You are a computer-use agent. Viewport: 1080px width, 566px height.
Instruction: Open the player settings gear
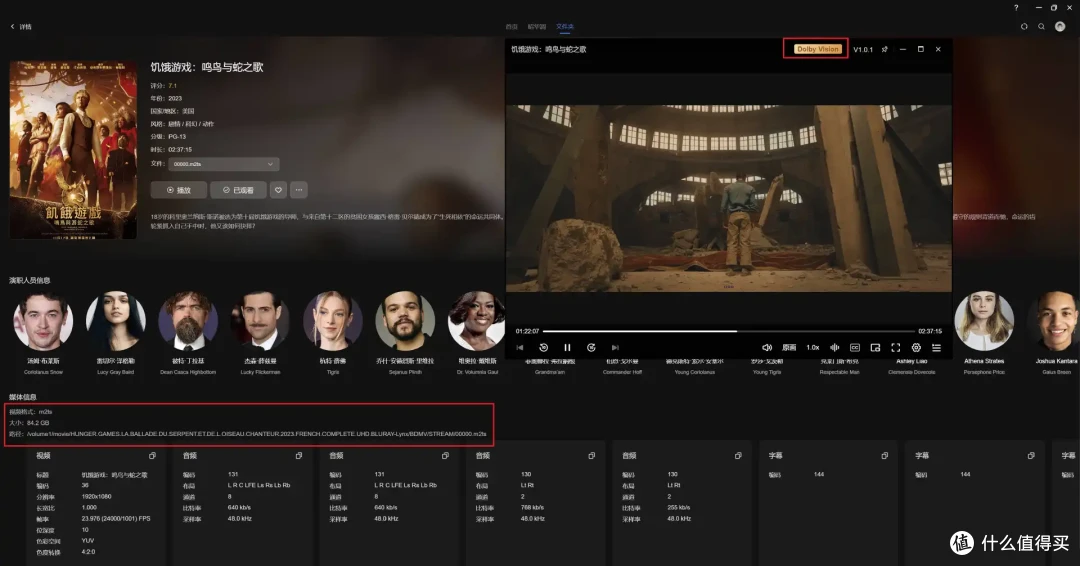point(916,348)
